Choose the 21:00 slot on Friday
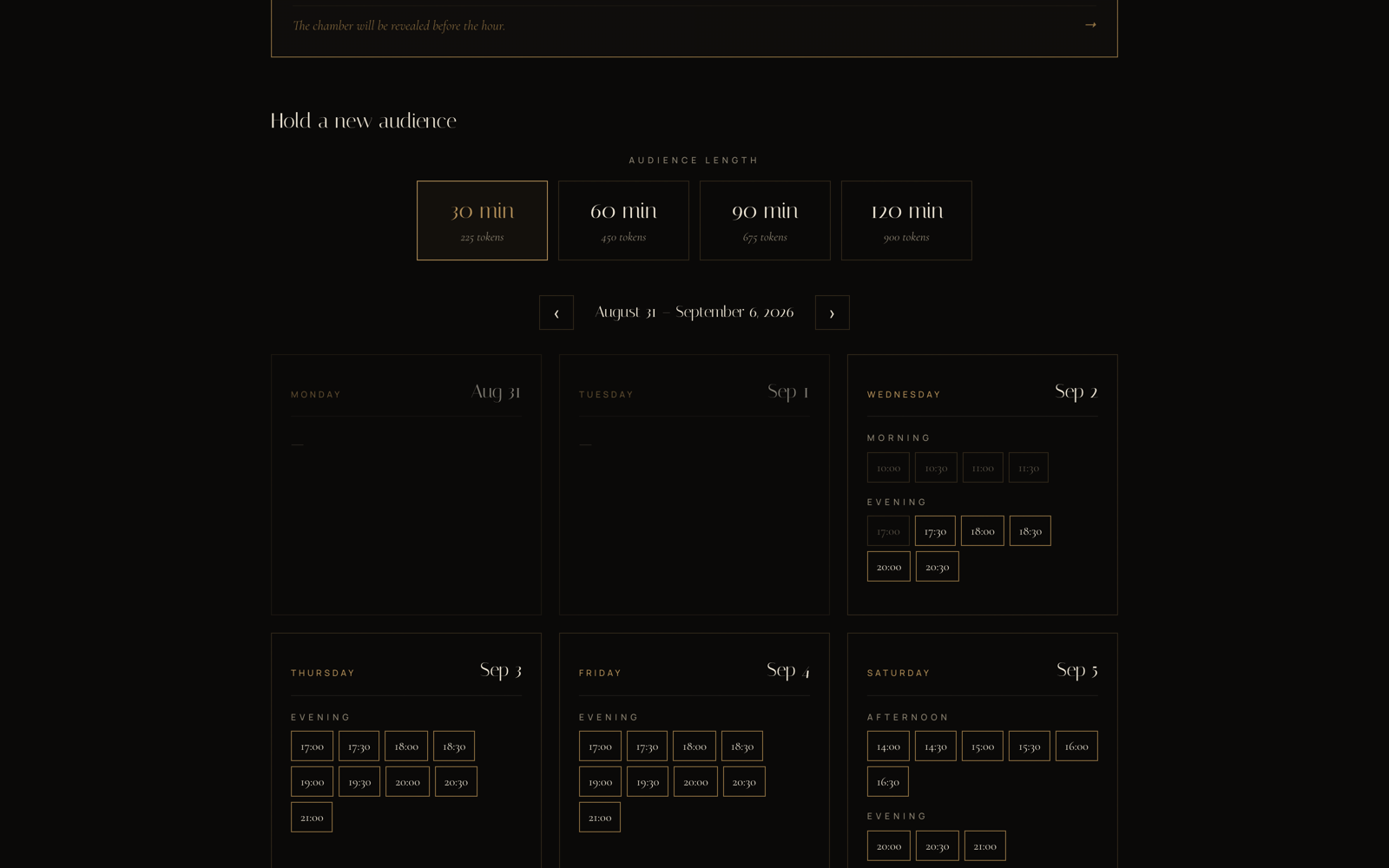Image resolution: width=1389 pixels, height=868 pixels. [x=600, y=818]
